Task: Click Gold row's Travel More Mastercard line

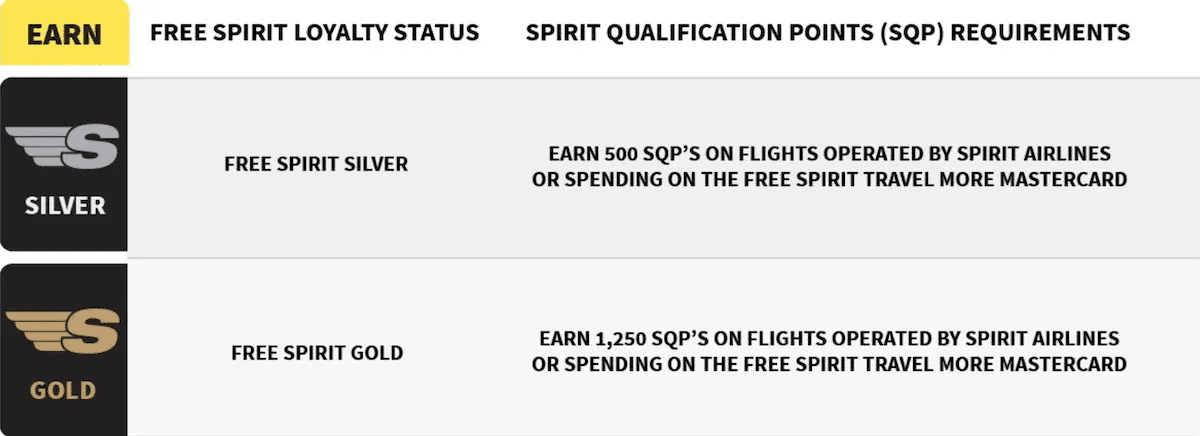Action: point(830,364)
